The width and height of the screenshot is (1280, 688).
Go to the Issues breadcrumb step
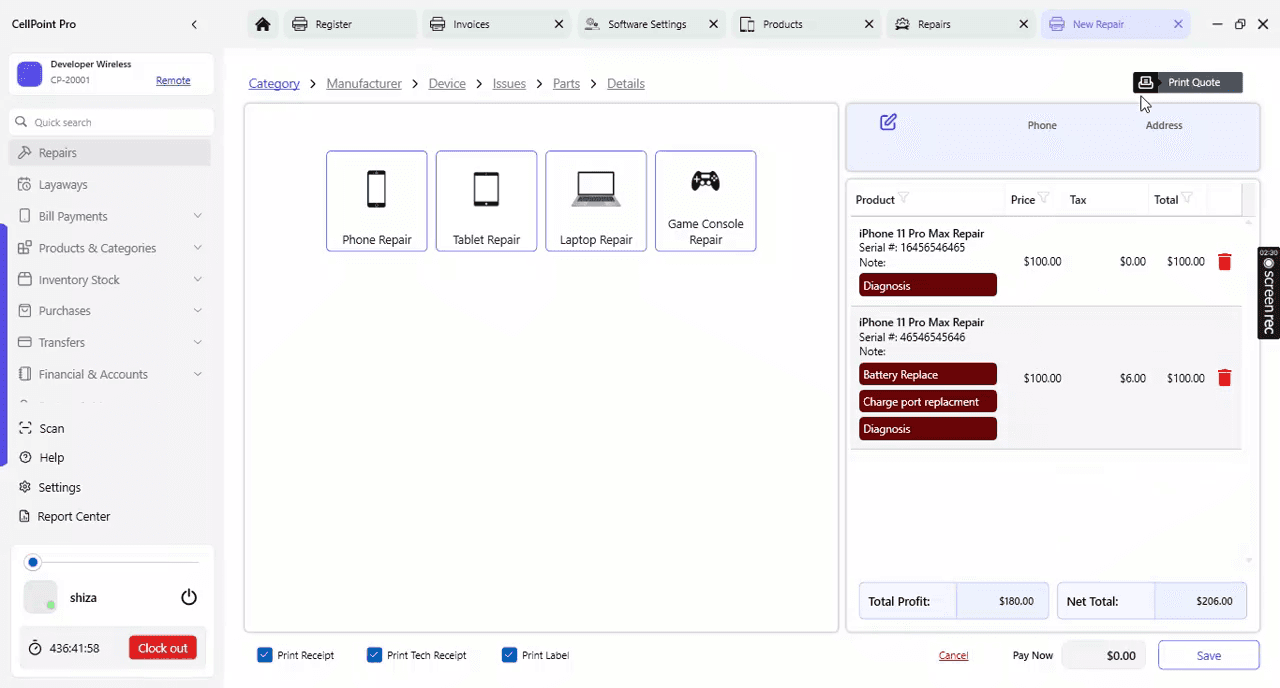(509, 83)
